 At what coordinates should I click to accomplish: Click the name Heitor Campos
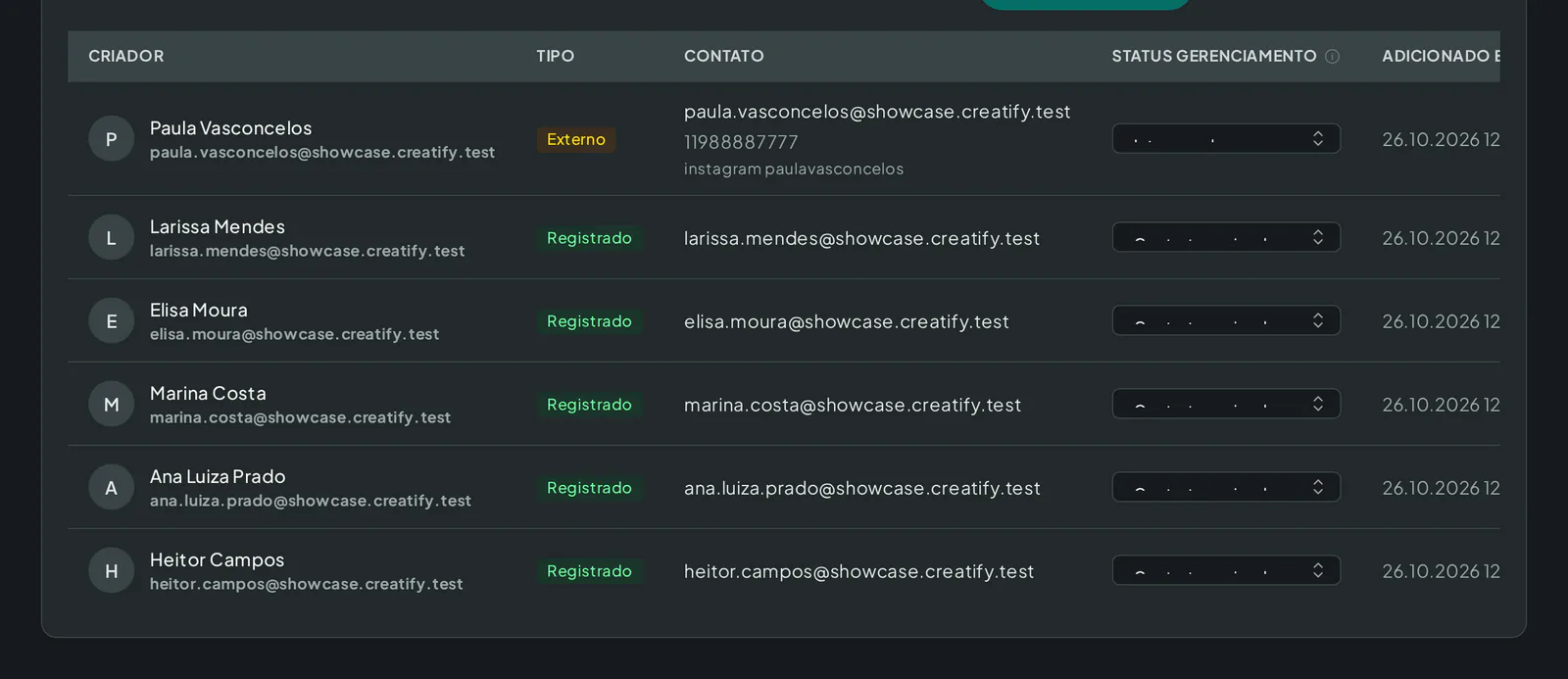217,560
